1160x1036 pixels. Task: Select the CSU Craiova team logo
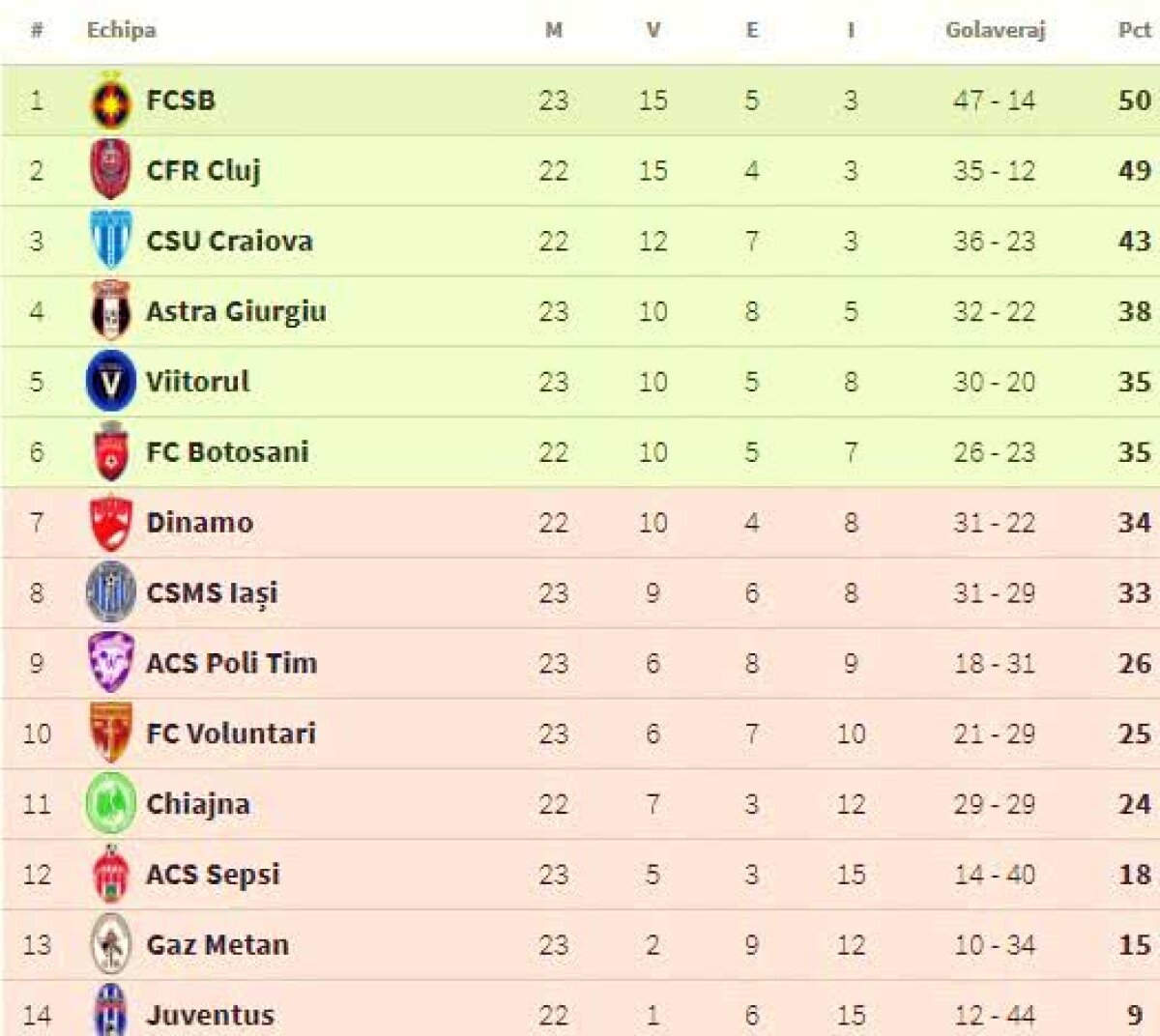pyautogui.click(x=111, y=241)
